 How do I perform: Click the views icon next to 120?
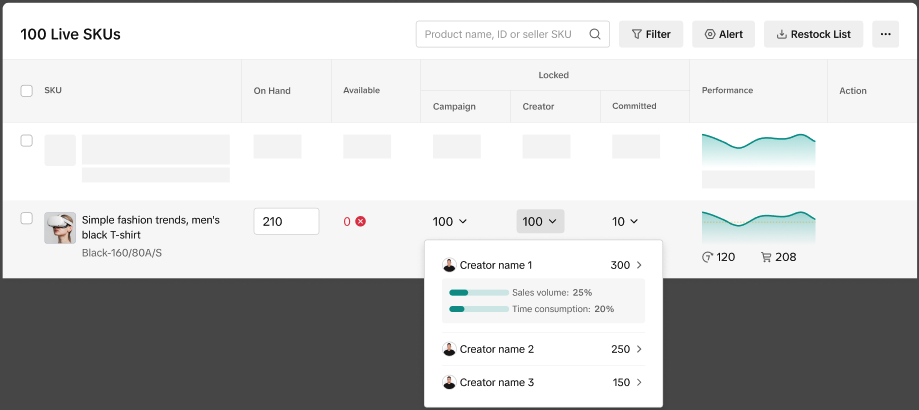tap(708, 257)
